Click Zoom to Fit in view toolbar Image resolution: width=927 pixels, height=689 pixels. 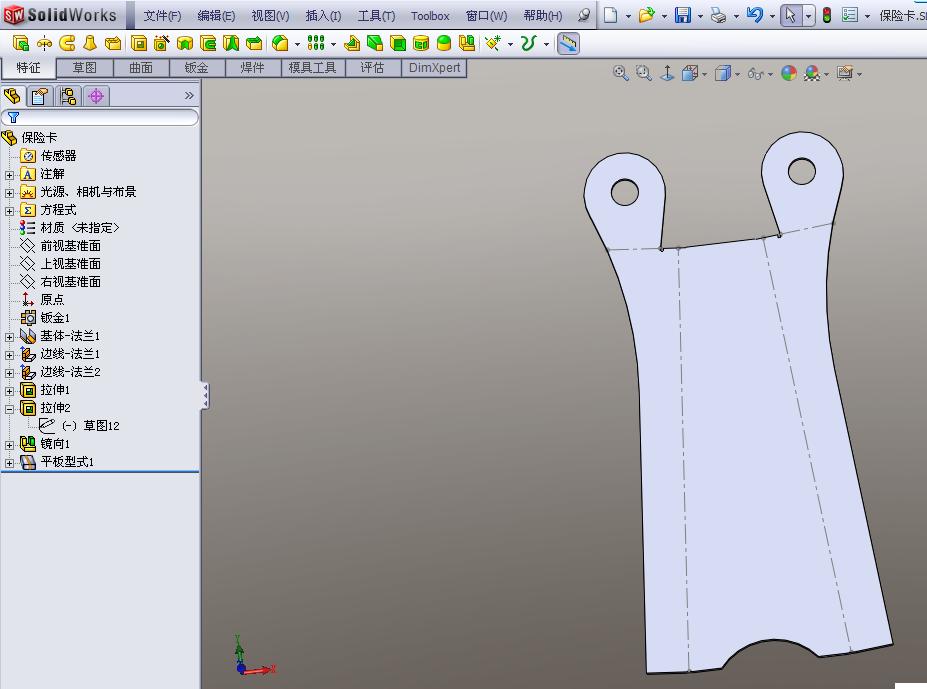620,73
